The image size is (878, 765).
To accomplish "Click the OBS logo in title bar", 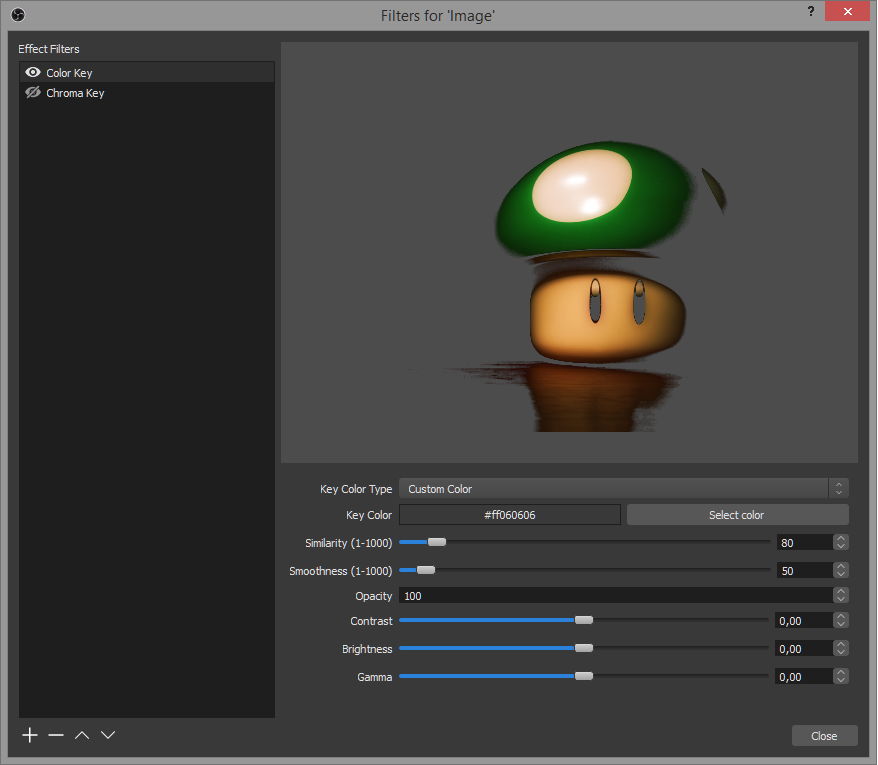I will pyautogui.click(x=18, y=15).
